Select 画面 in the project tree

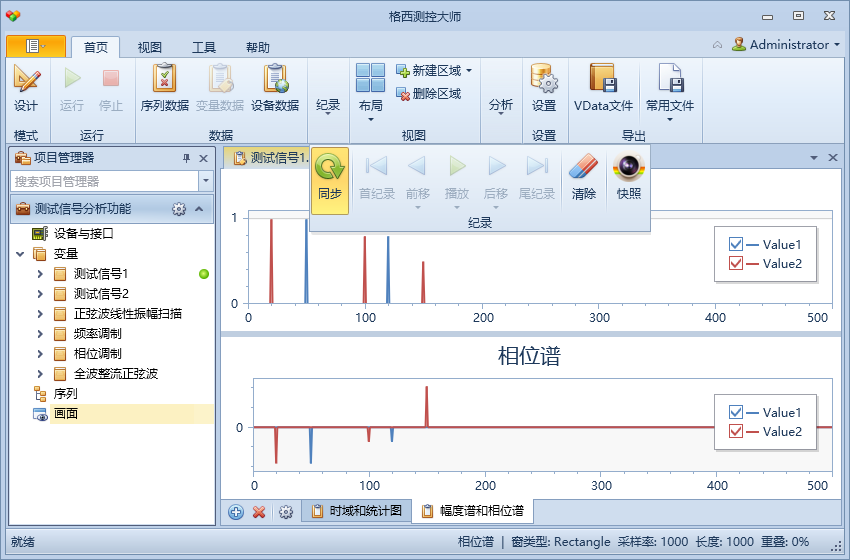[x=67, y=414]
